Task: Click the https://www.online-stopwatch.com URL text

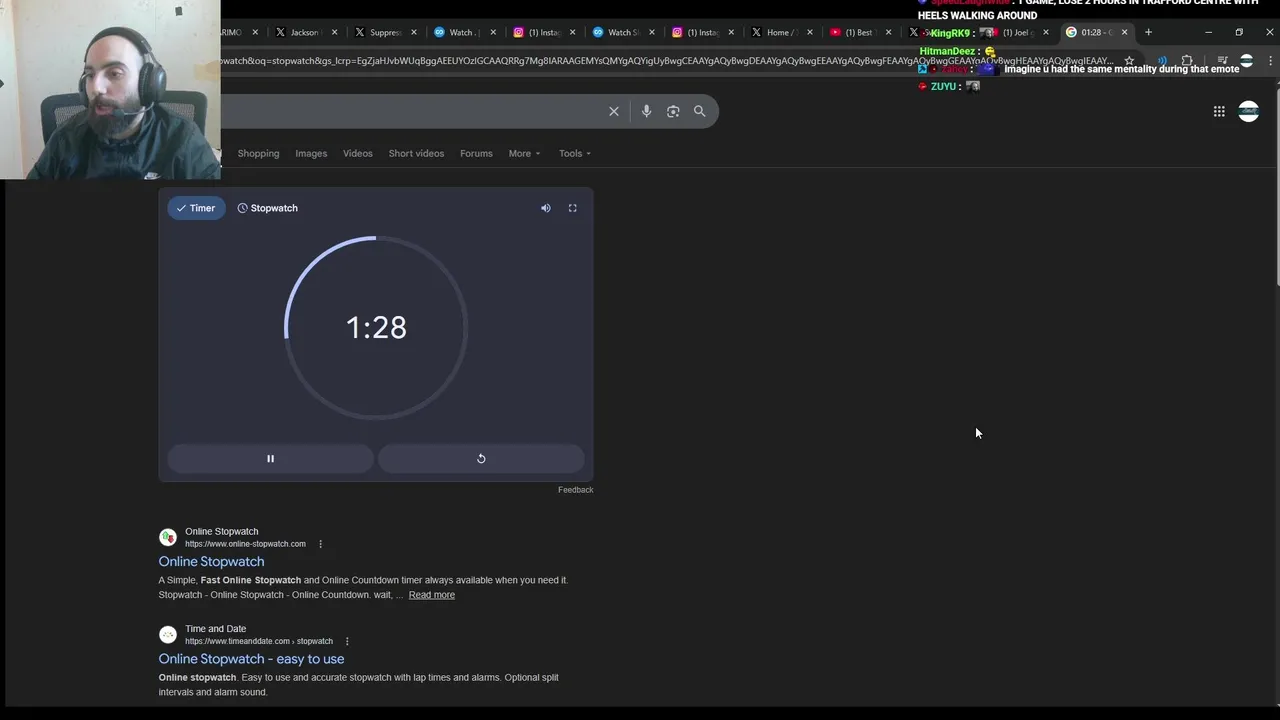Action: [x=245, y=544]
